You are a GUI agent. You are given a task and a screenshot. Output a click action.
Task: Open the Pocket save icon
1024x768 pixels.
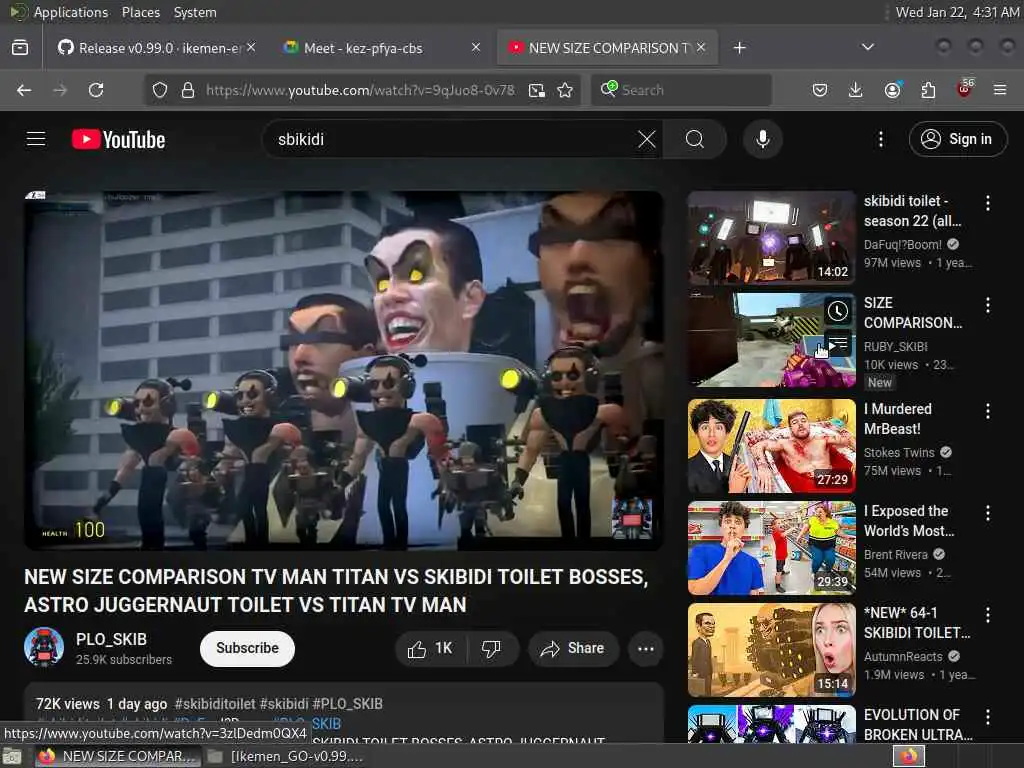tap(820, 90)
